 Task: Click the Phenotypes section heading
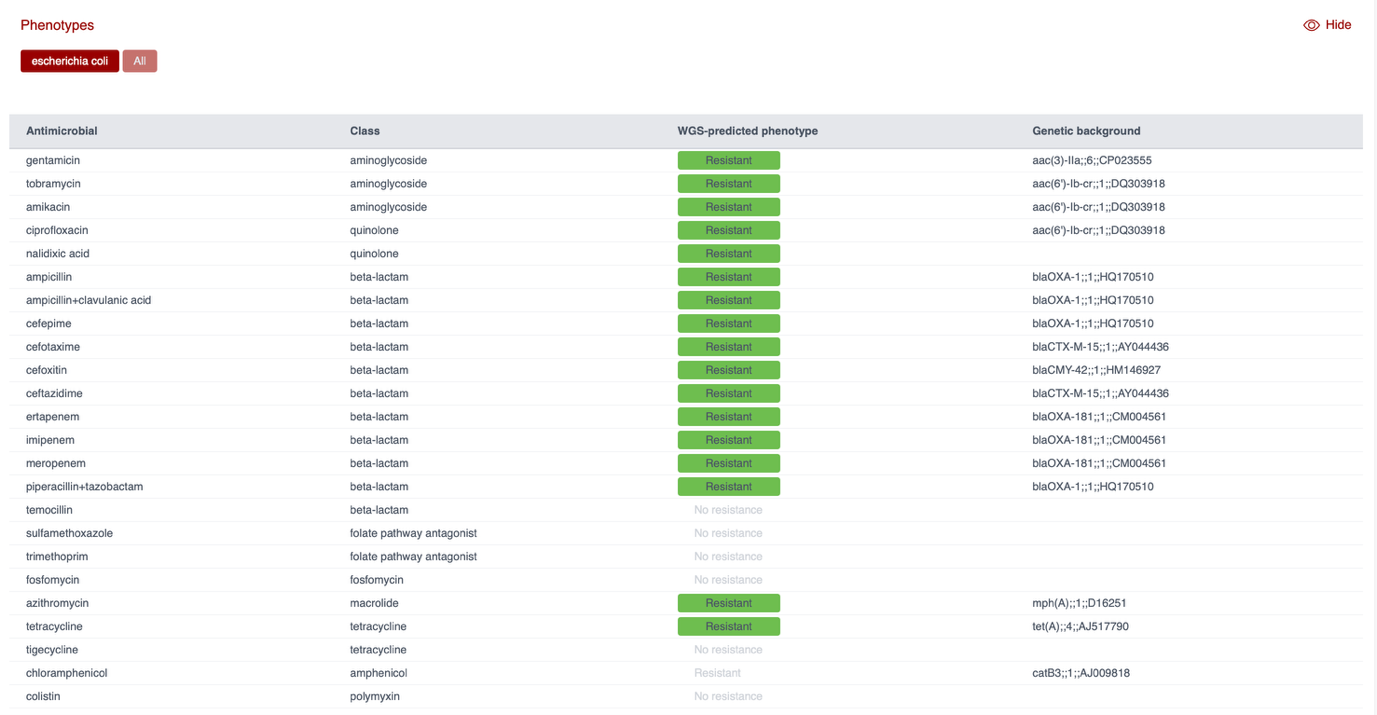click(x=57, y=25)
